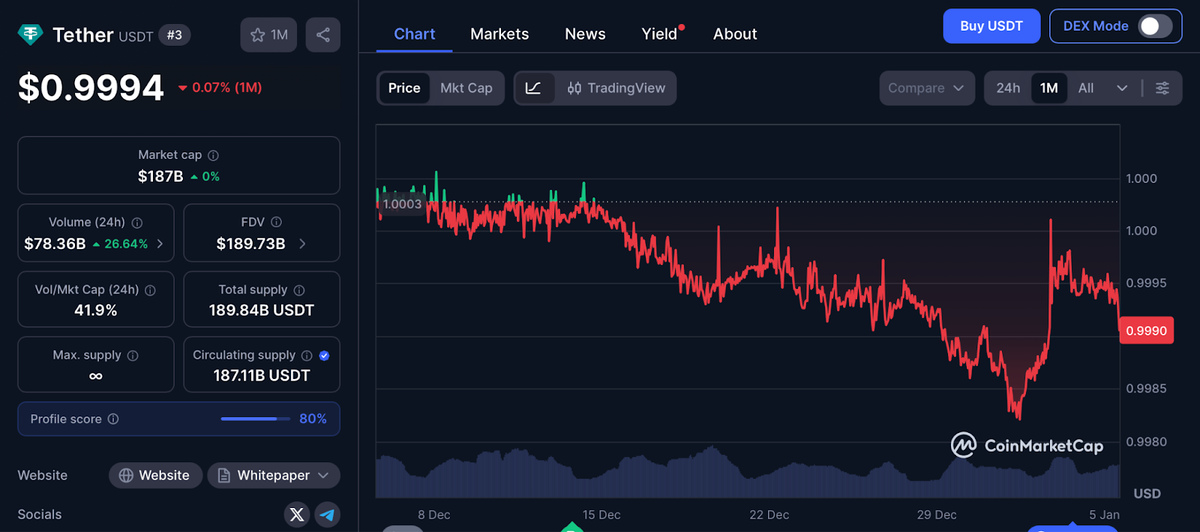
Task: Click the 41.9% Vol/Mkt Cap value
Action: 96,310
